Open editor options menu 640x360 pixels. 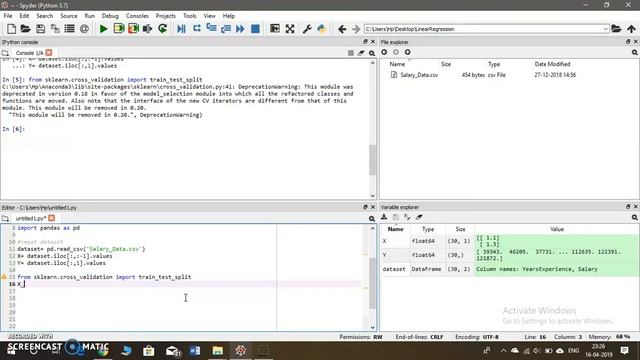point(372,218)
